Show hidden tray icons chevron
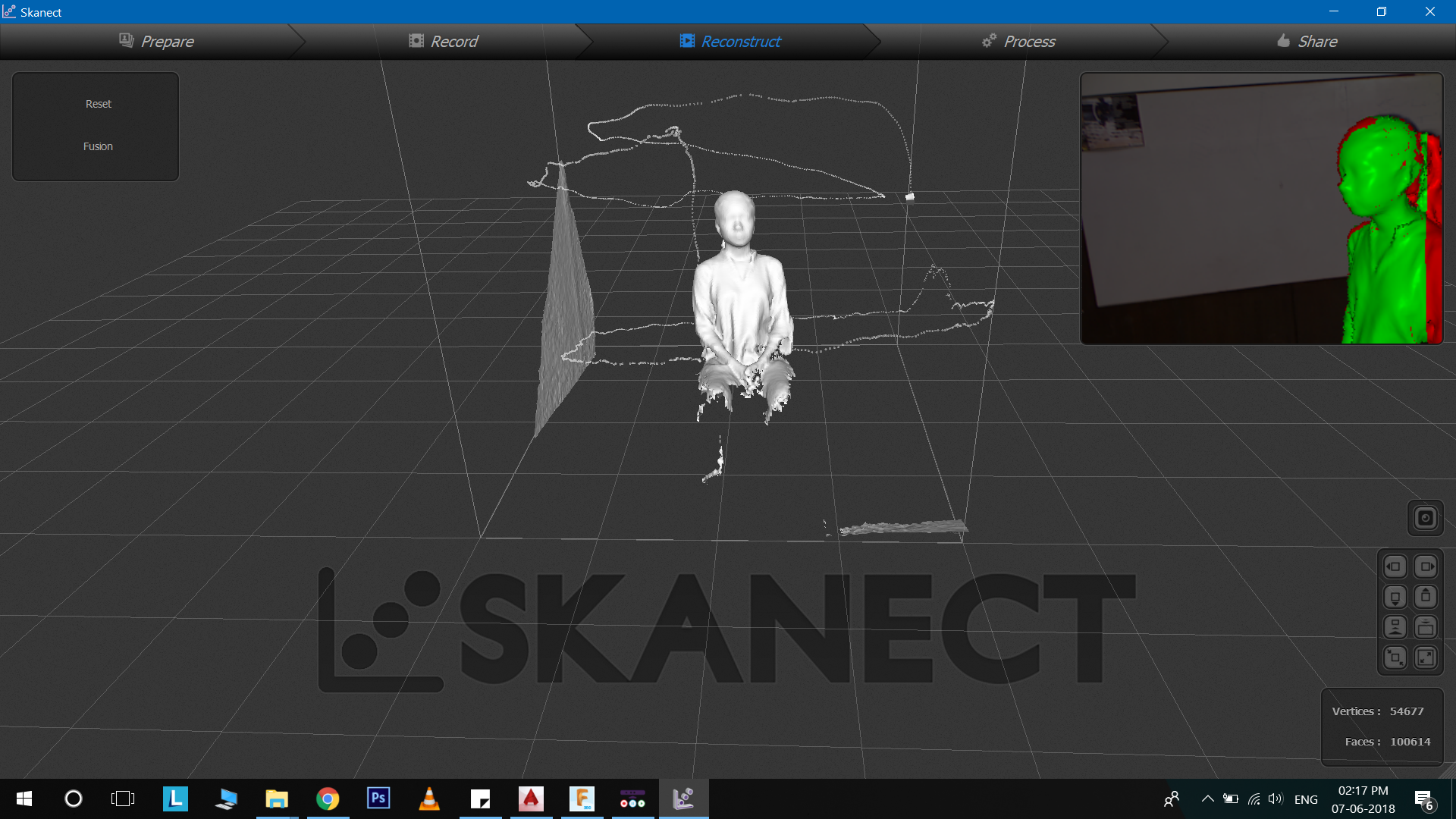This screenshot has width=1456, height=819. click(1207, 799)
